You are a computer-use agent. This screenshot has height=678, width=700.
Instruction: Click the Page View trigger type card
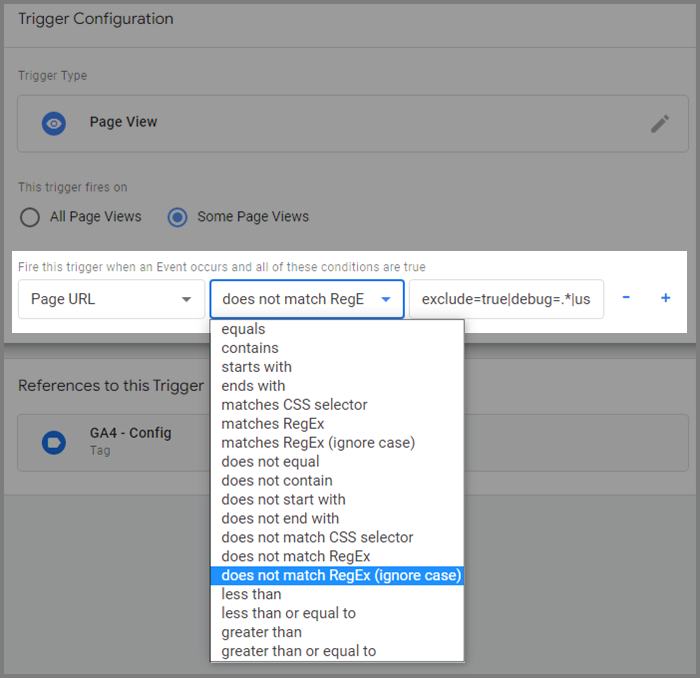[x=353, y=124]
